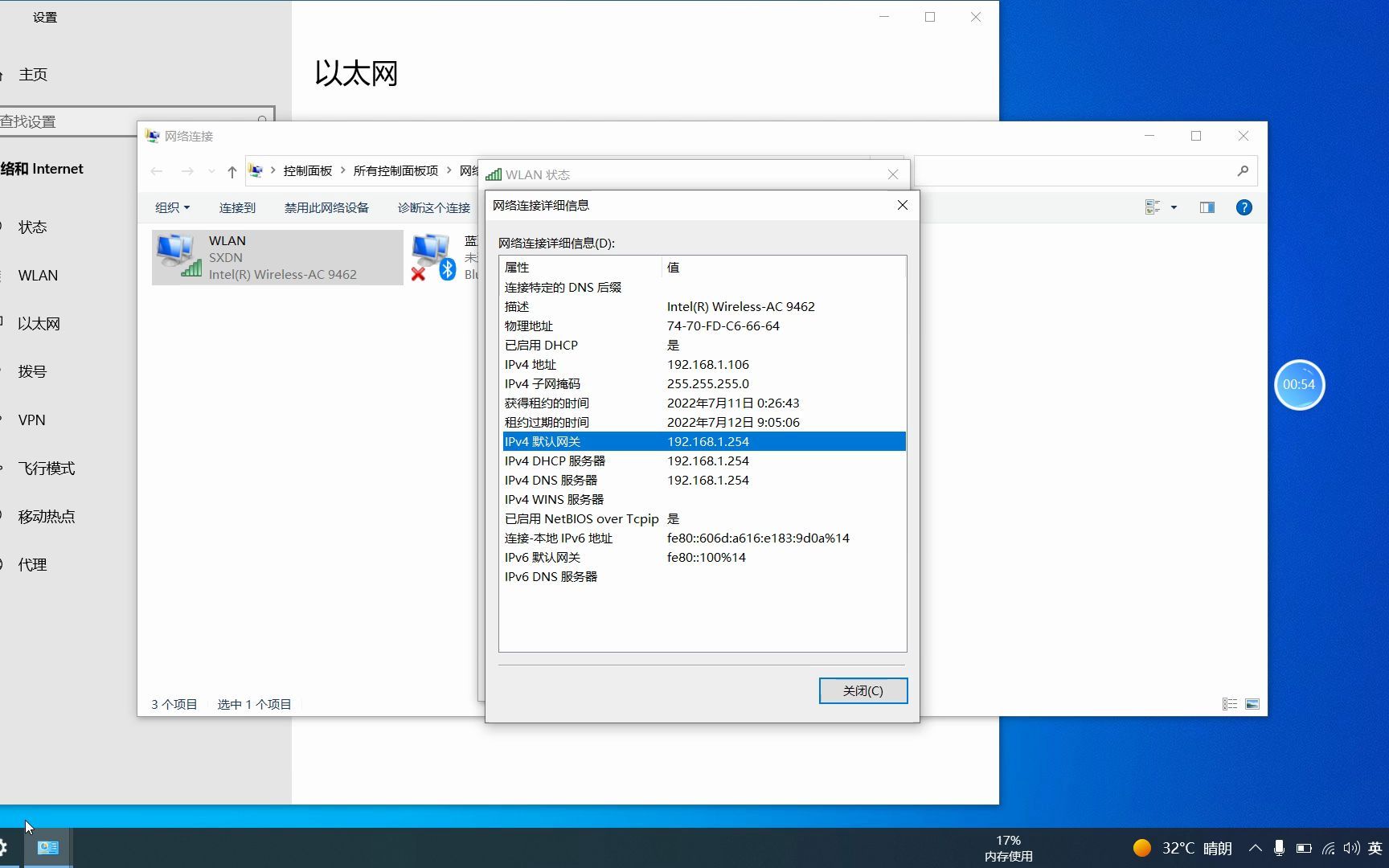The height and width of the screenshot is (868, 1389).
Task: Switch to details view icon in status bar
Action: (x=1230, y=704)
